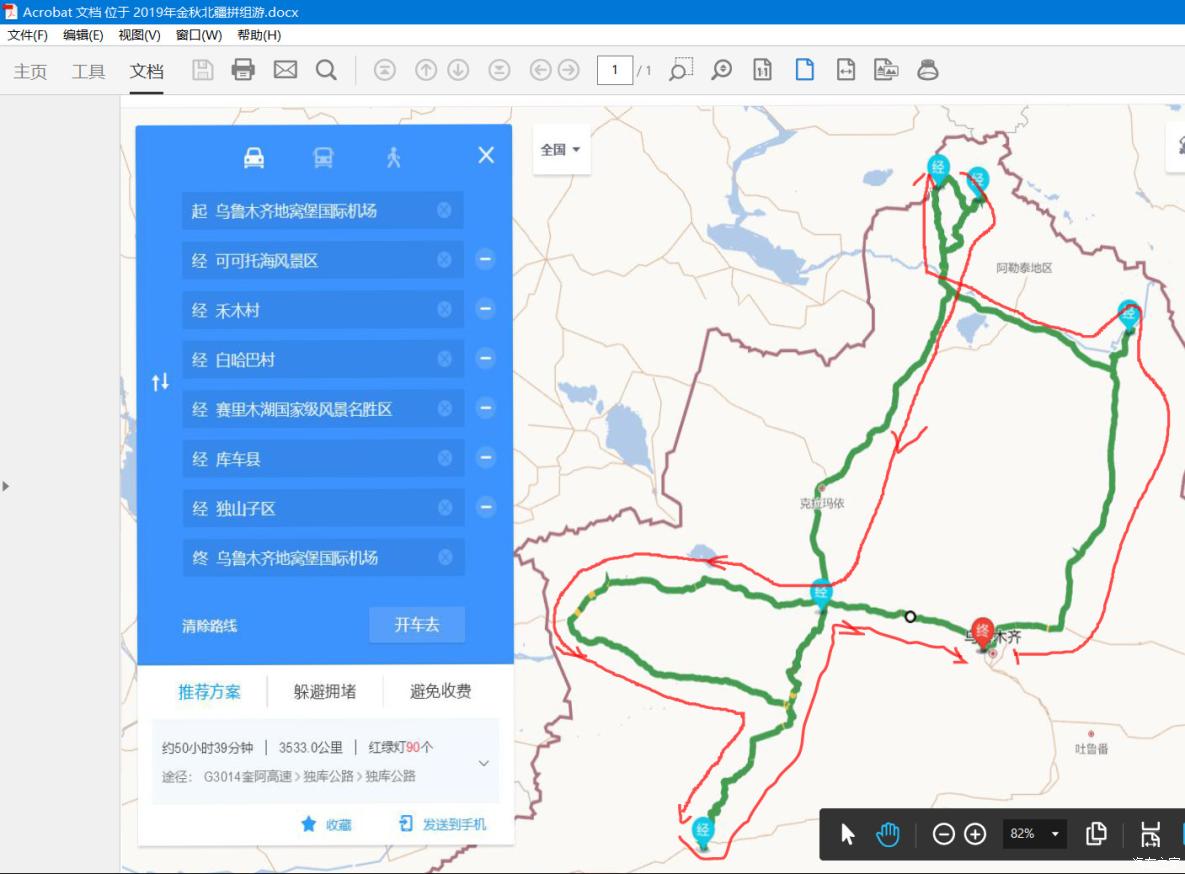The image size is (1185, 874).
Task: Click the 开车去 button
Action: (x=416, y=624)
